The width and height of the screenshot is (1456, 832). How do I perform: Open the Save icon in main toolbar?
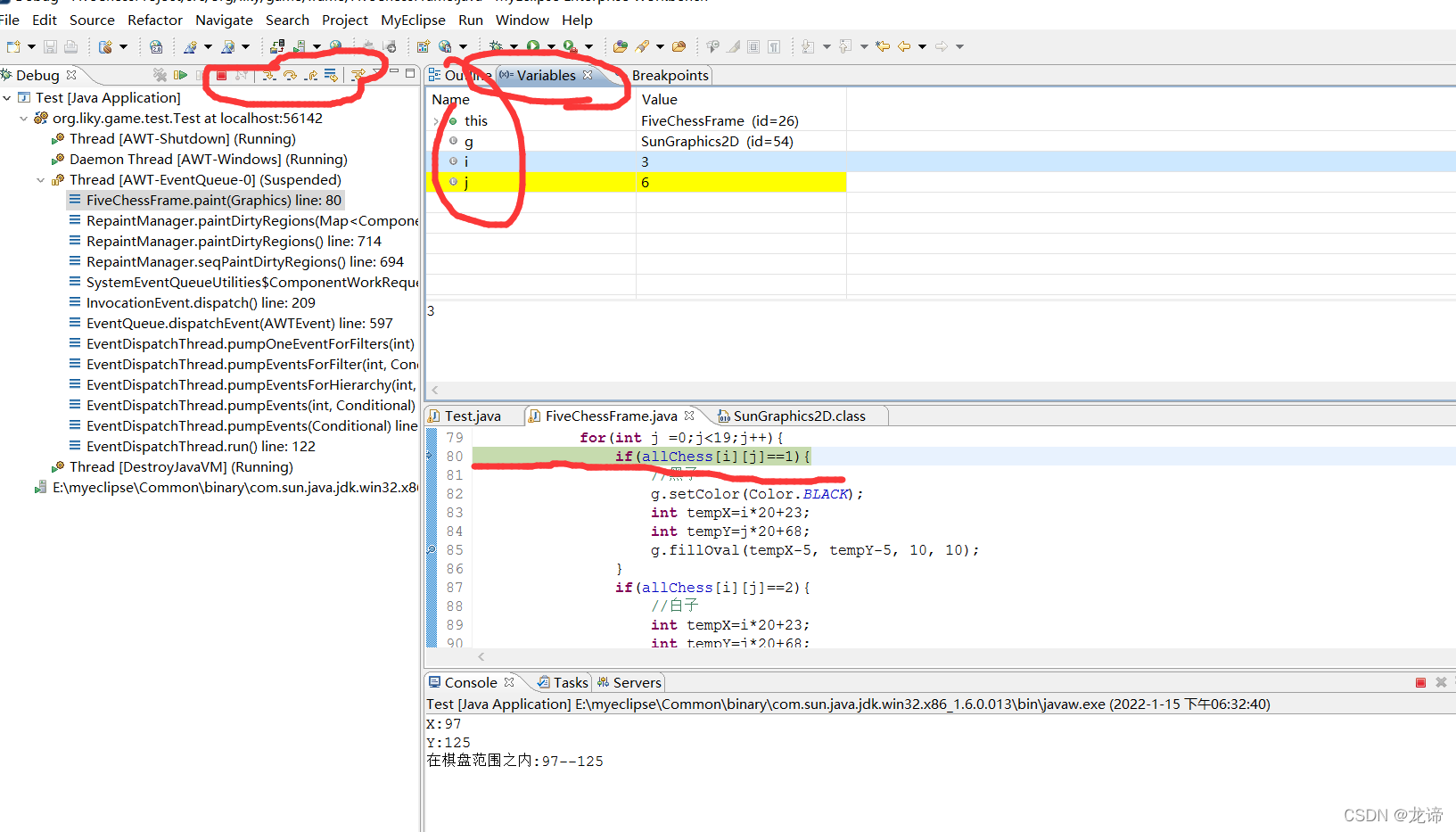tap(50, 46)
